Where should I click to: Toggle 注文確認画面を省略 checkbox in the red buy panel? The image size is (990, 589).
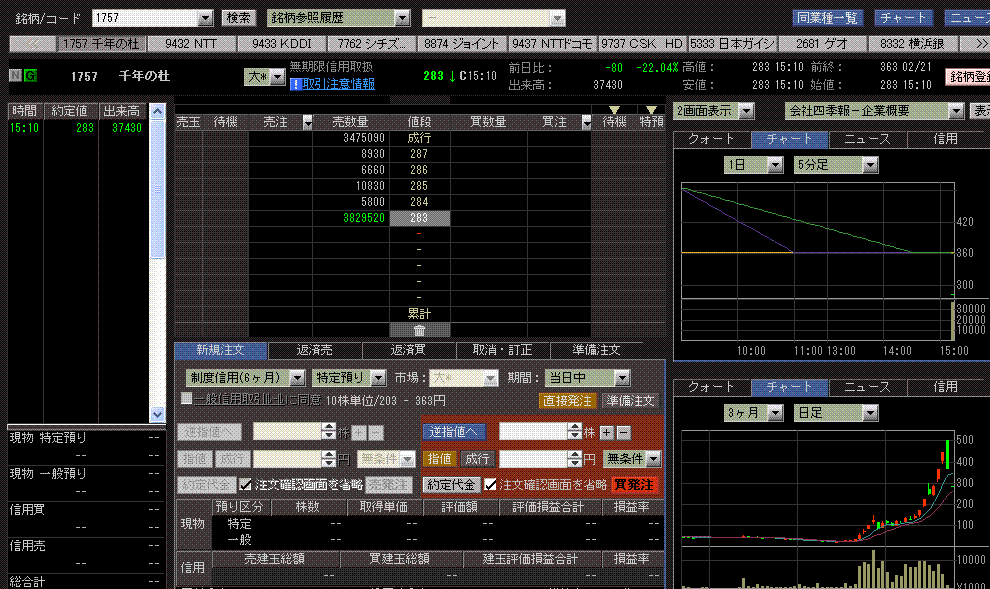(491, 484)
